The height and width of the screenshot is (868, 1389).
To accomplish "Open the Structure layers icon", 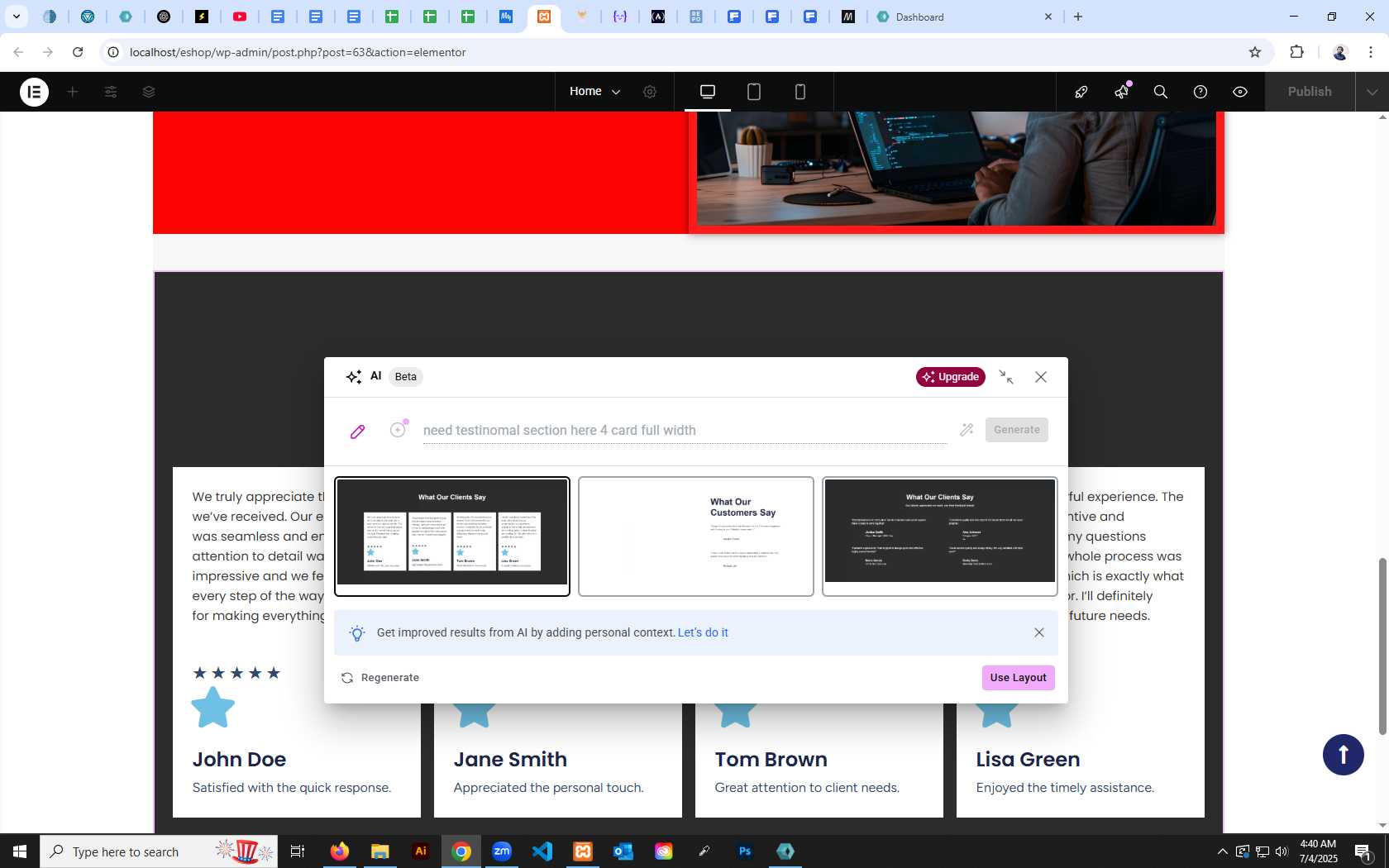I will click(149, 92).
